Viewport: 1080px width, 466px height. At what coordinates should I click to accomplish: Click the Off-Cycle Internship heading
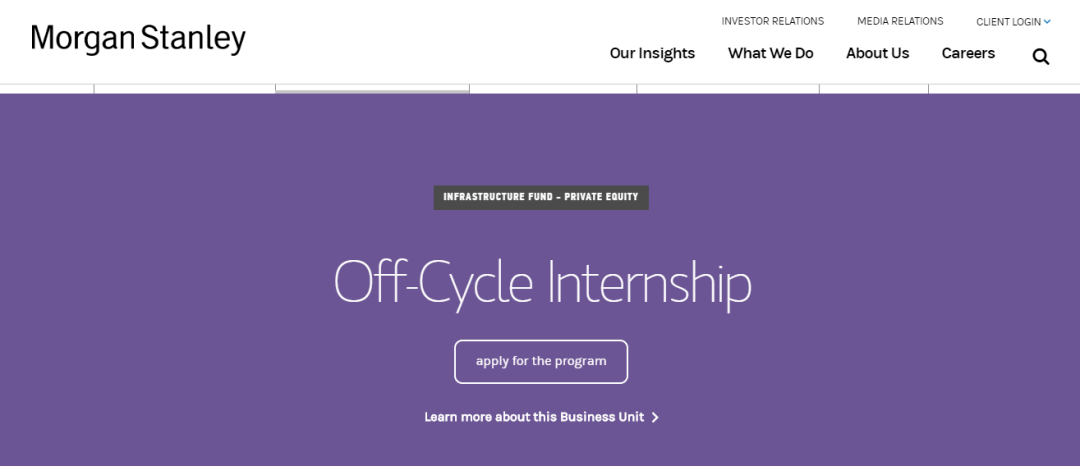pyautogui.click(x=542, y=282)
